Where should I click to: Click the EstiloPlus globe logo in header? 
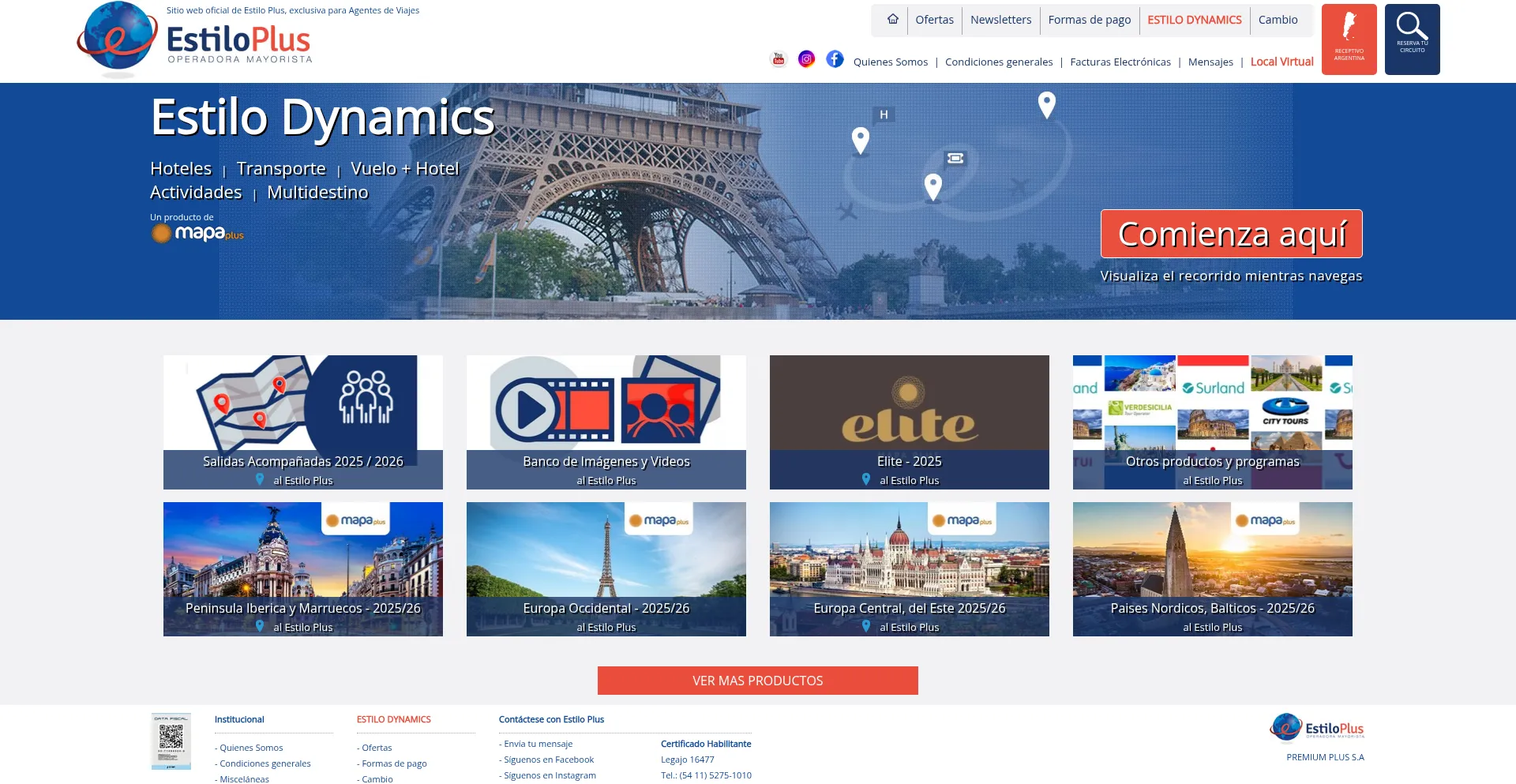(x=118, y=38)
